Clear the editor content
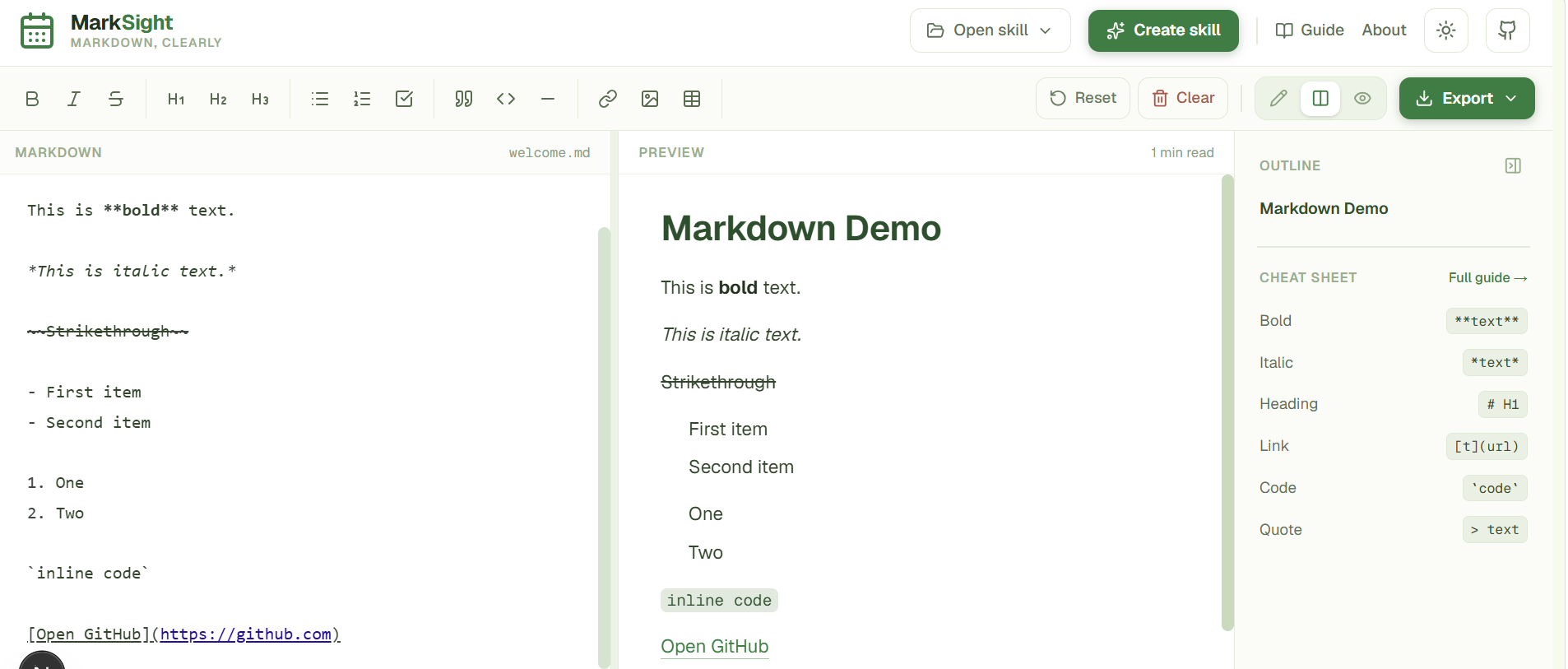Image resolution: width=1568 pixels, height=669 pixels. (x=1183, y=98)
